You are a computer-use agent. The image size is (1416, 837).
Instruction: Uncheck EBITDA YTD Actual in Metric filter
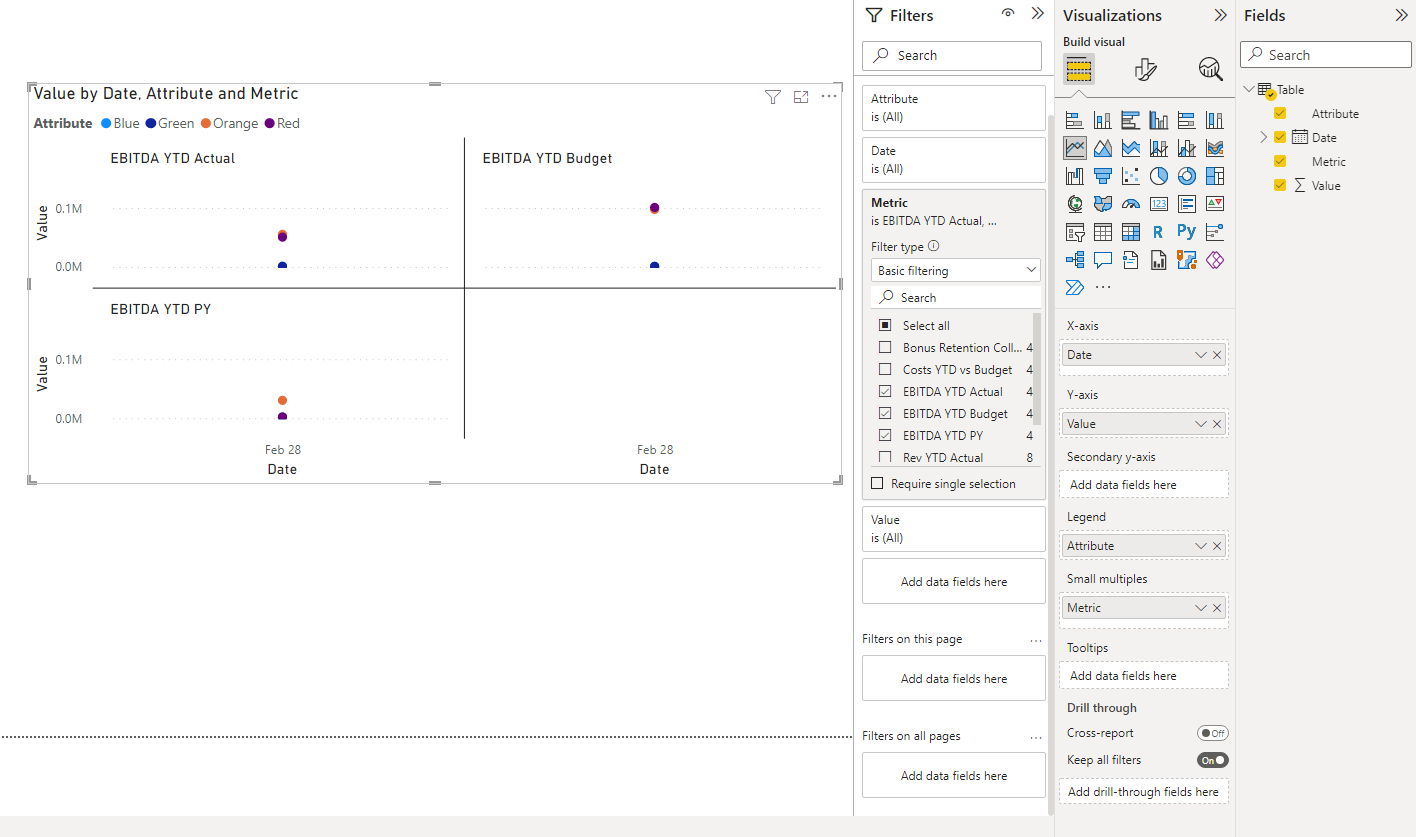click(884, 392)
